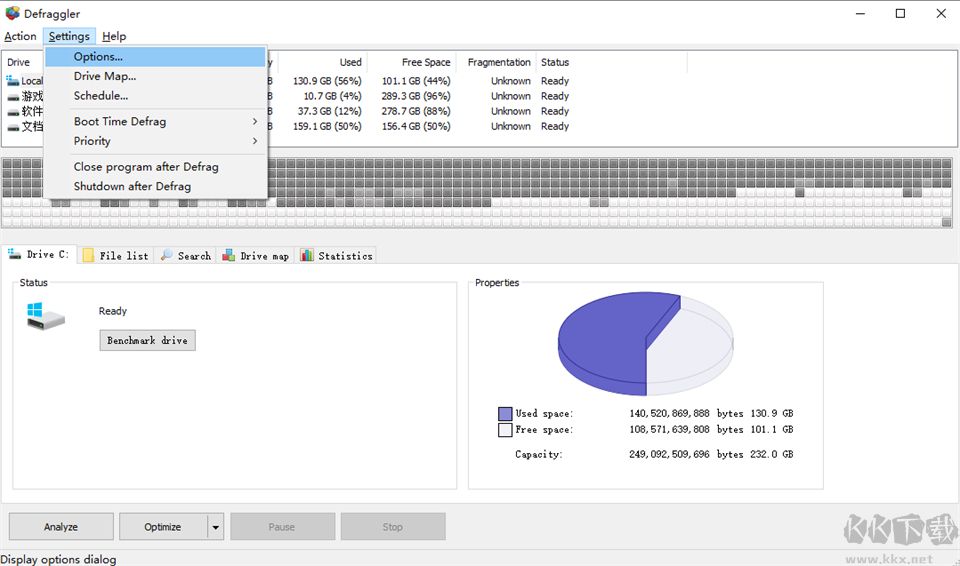Click the Search tab magnifier icon
The image size is (960, 566).
click(x=166, y=256)
